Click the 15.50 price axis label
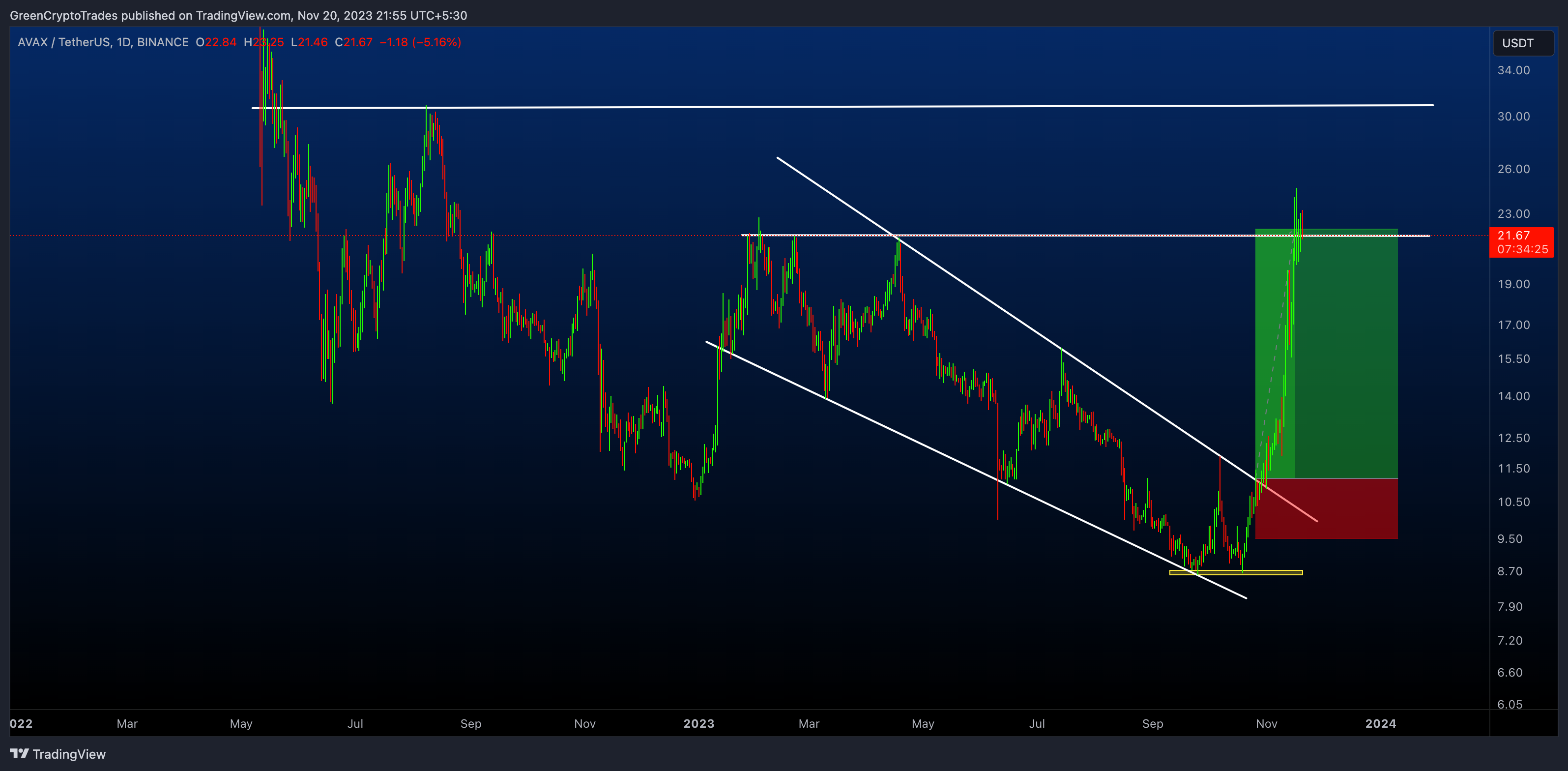Screen dimensions: 1568x771 (1513, 359)
